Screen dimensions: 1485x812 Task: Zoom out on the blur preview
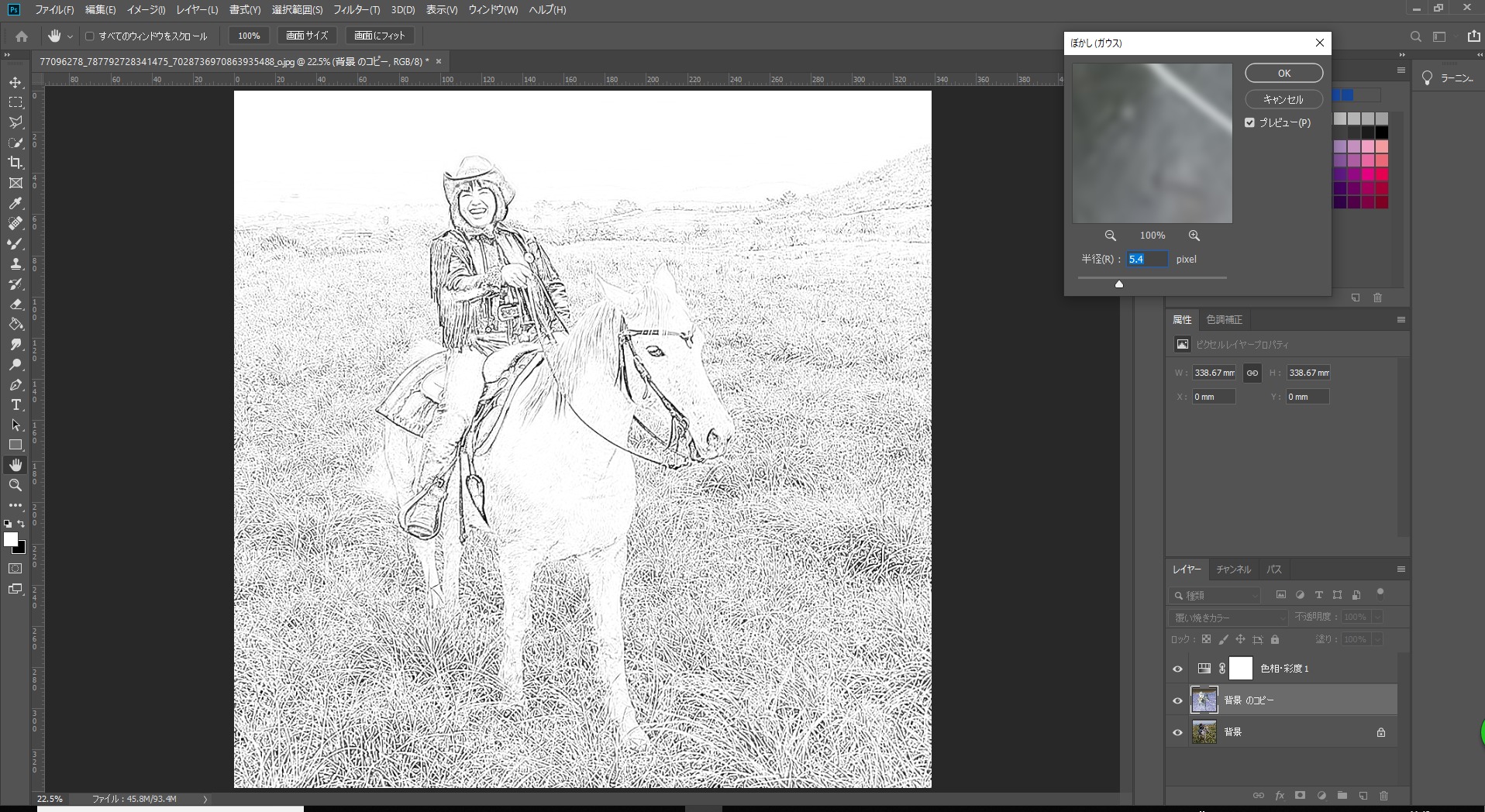[1110, 236]
